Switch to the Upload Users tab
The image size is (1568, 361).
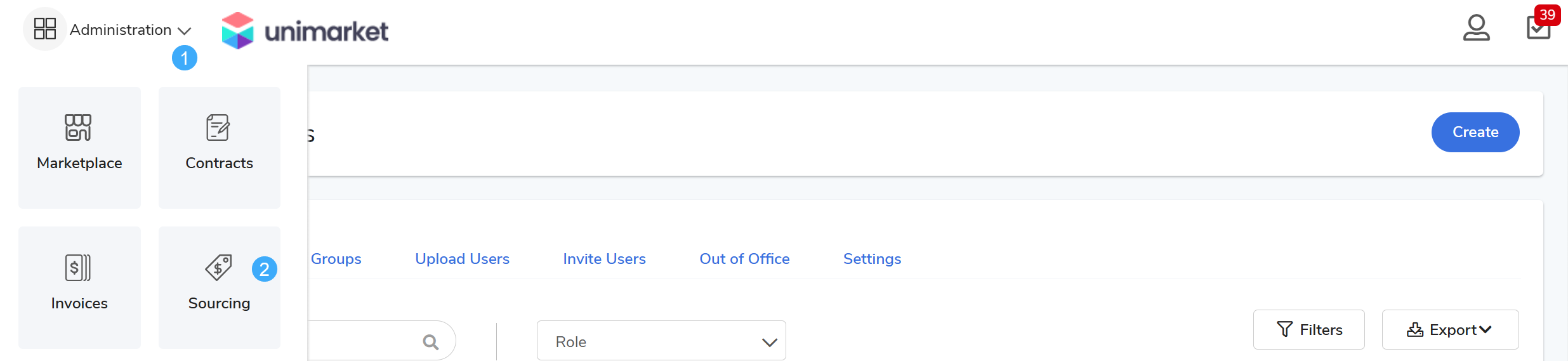[462, 259]
